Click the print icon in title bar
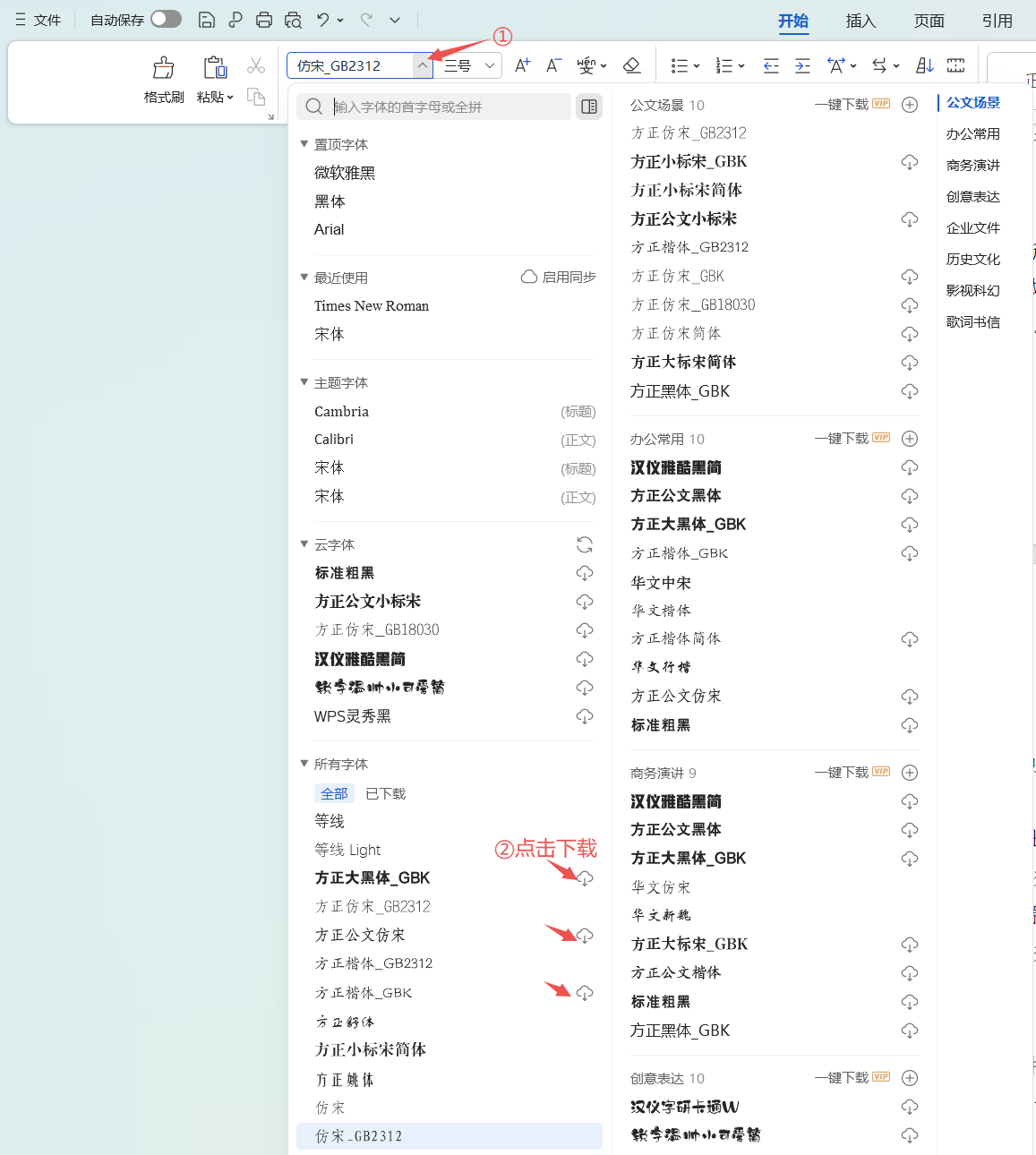The width and height of the screenshot is (1036, 1155). tap(264, 20)
